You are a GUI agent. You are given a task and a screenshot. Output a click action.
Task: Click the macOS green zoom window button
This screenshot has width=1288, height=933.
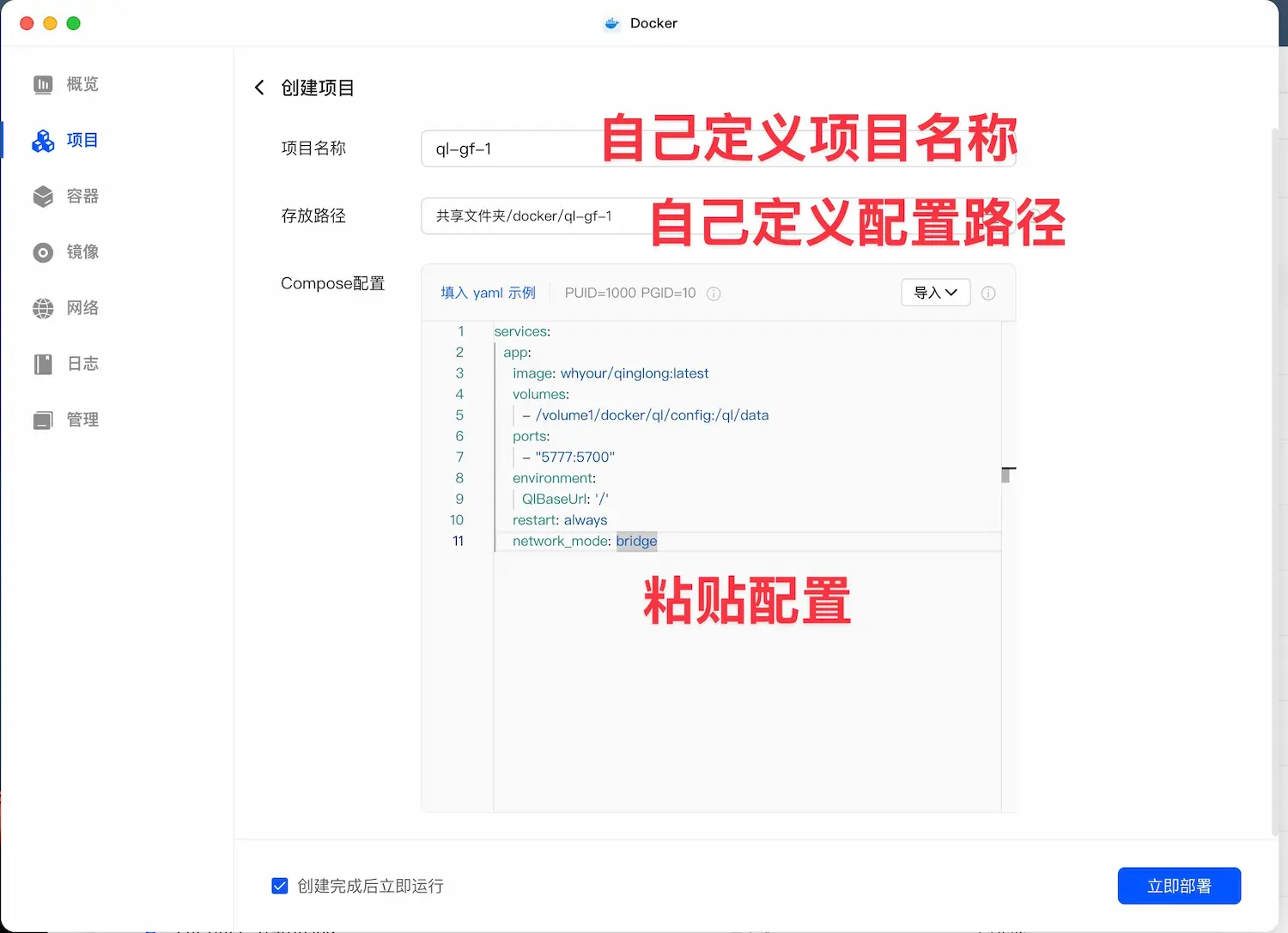74,23
